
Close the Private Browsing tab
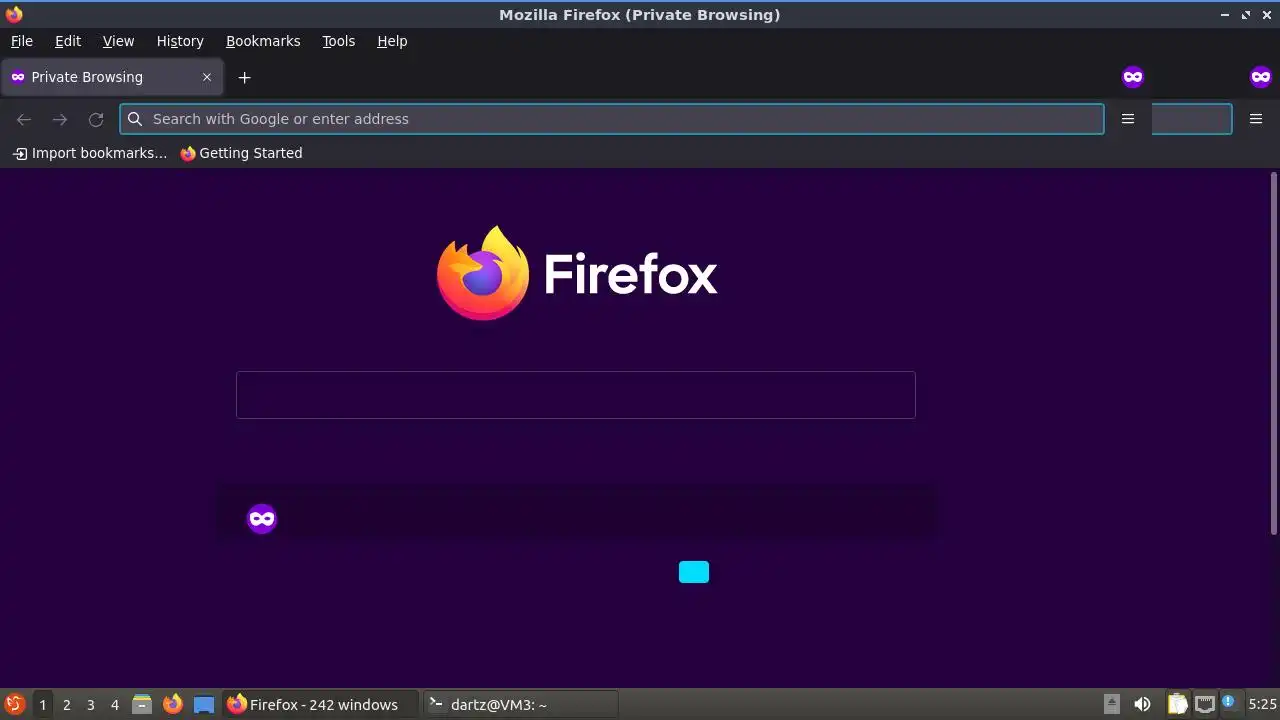click(207, 77)
